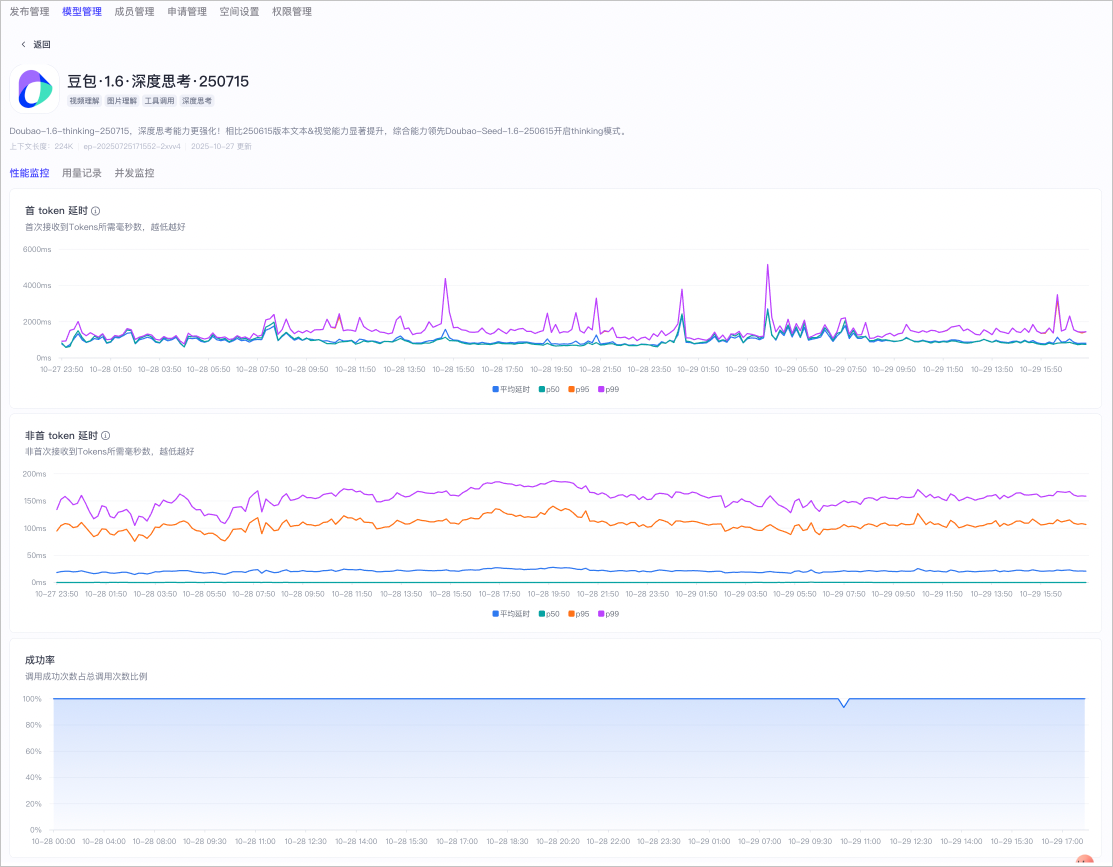Viewport: 1113px width, 867px height.
Task: Switch to the 并发监控 tab
Action: pyautogui.click(x=134, y=173)
